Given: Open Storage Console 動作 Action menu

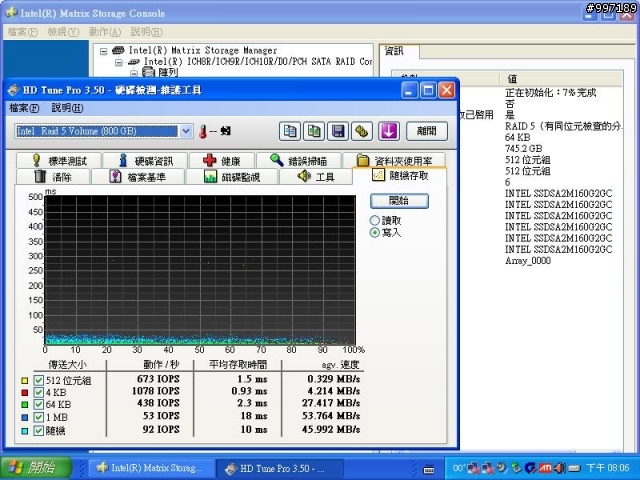Looking at the screenshot, I should [x=105, y=31].
